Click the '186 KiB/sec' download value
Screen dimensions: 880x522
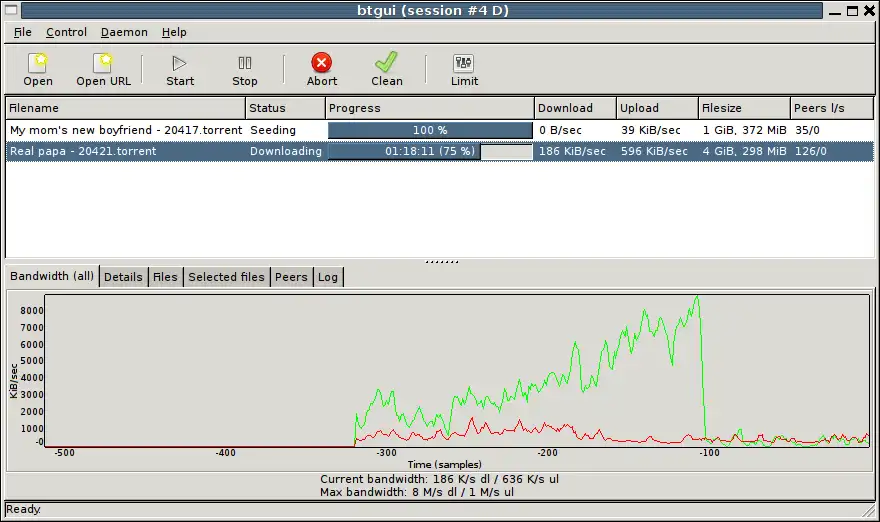[572, 151]
